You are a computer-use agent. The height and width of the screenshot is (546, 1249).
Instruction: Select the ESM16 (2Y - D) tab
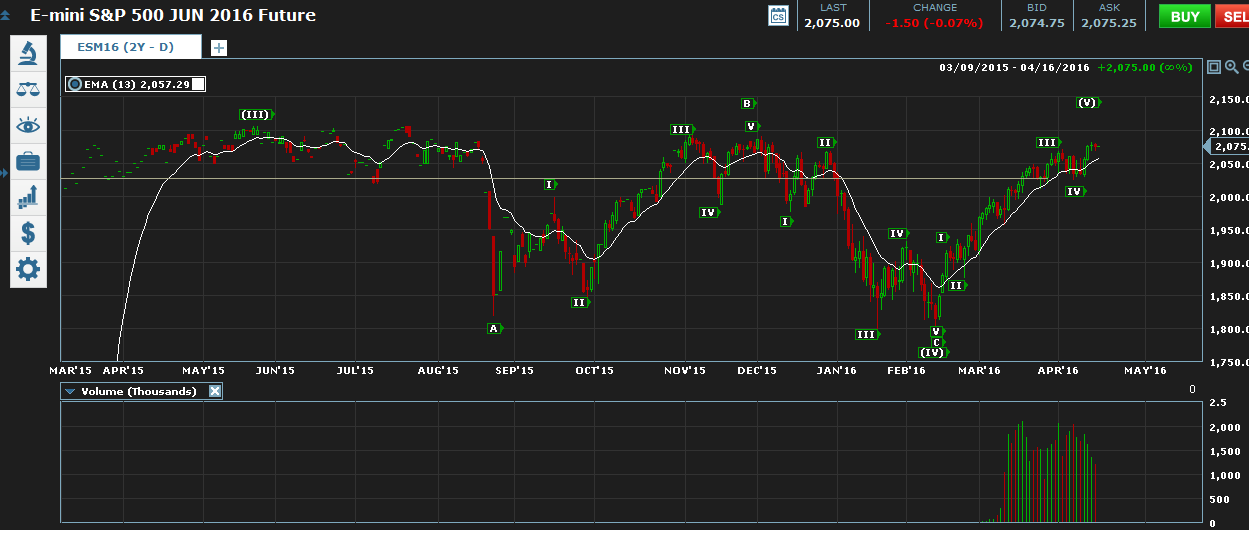click(x=130, y=46)
